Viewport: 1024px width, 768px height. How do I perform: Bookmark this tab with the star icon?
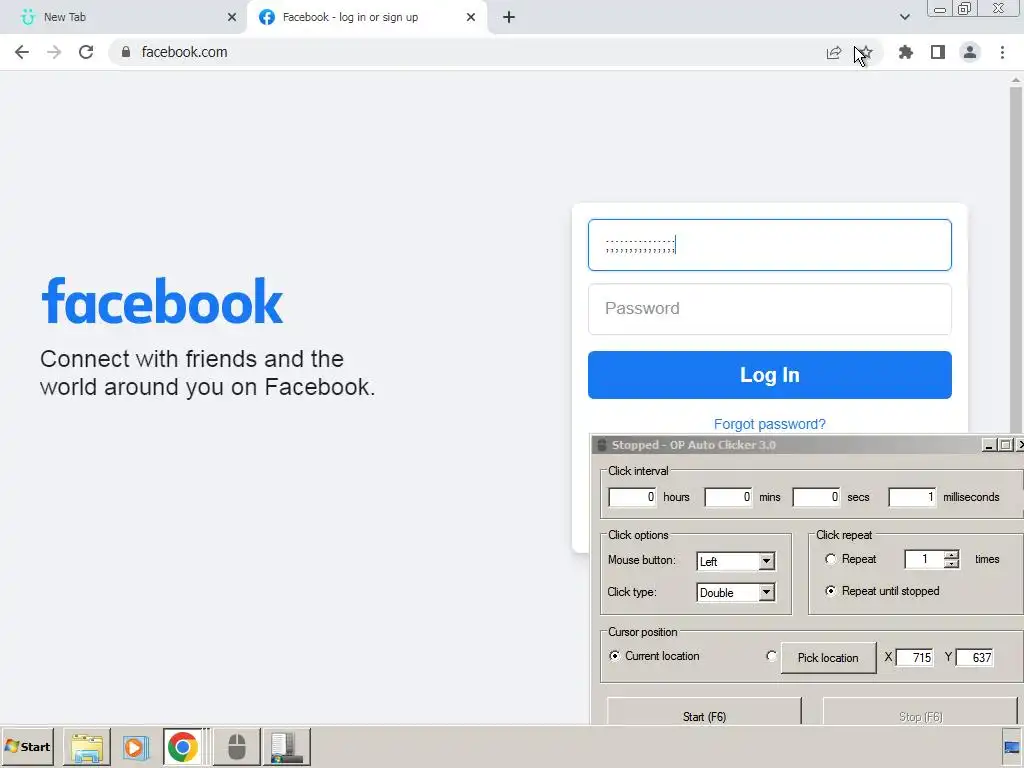(865, 52)
